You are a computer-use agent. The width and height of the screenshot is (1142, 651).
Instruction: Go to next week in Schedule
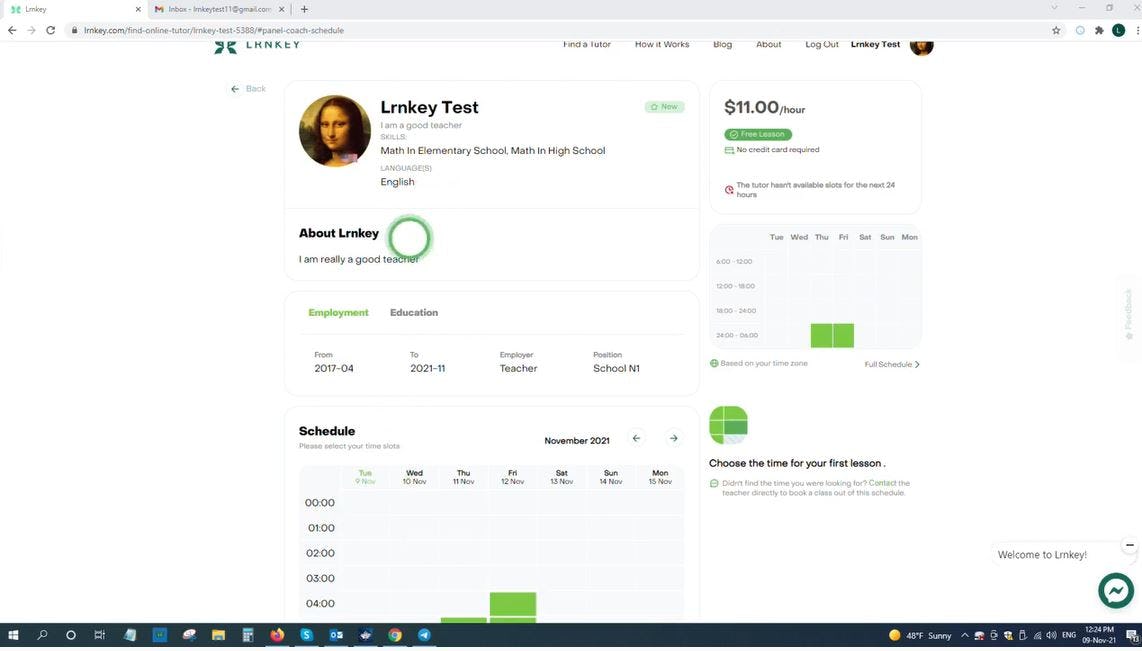674,438
